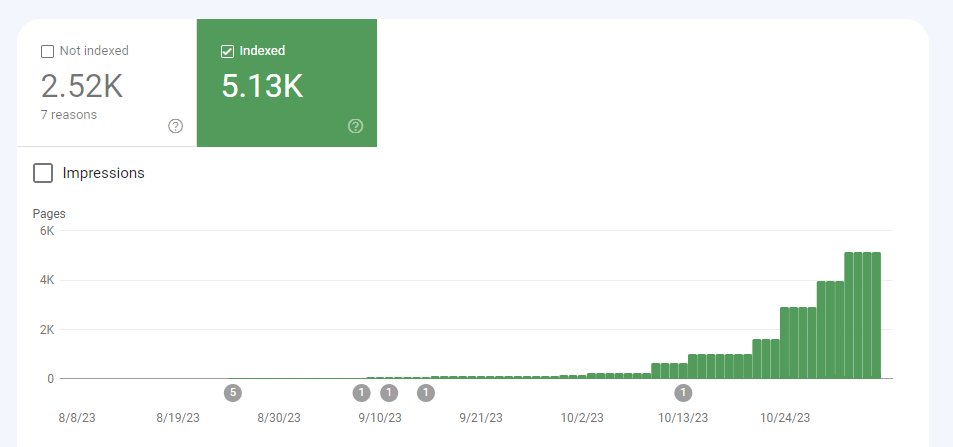Screen dimensions: 953x447
Task: Enable the Not indexed checkbox
Action: [x=47, y=52]
